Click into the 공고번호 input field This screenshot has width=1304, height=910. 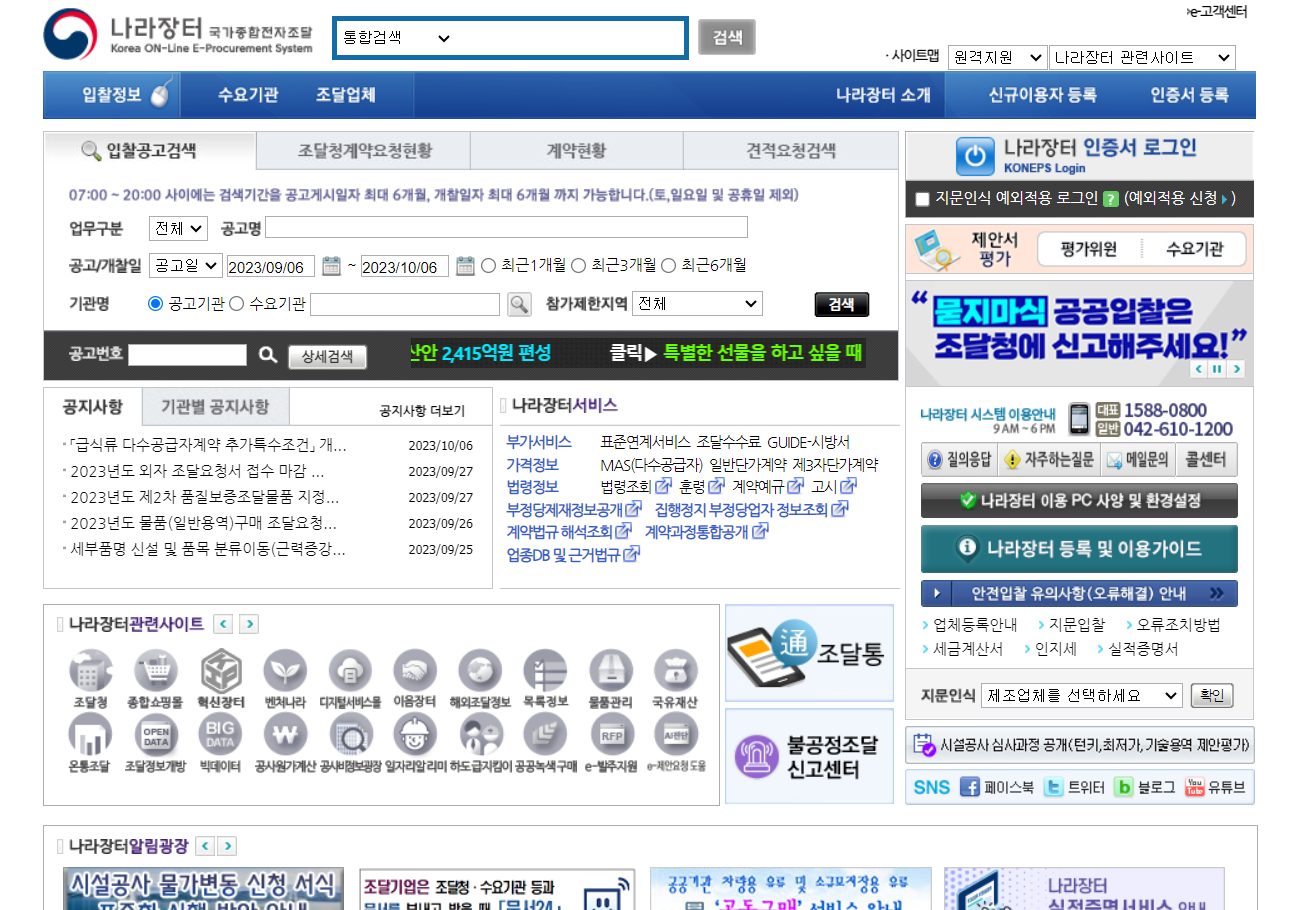pyautogui.click(x=187, y=354)
